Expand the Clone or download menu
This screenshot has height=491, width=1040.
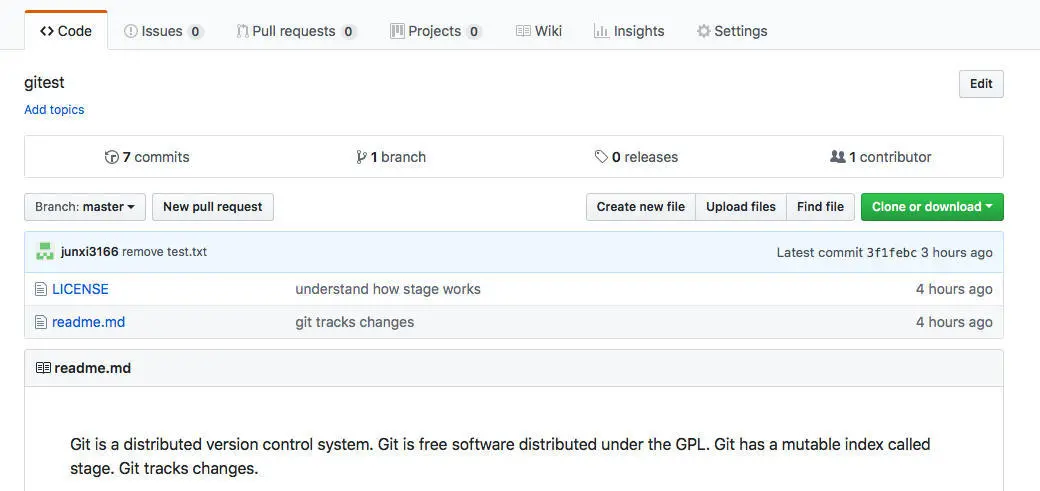pyautogui.click(x=931, y=207)
